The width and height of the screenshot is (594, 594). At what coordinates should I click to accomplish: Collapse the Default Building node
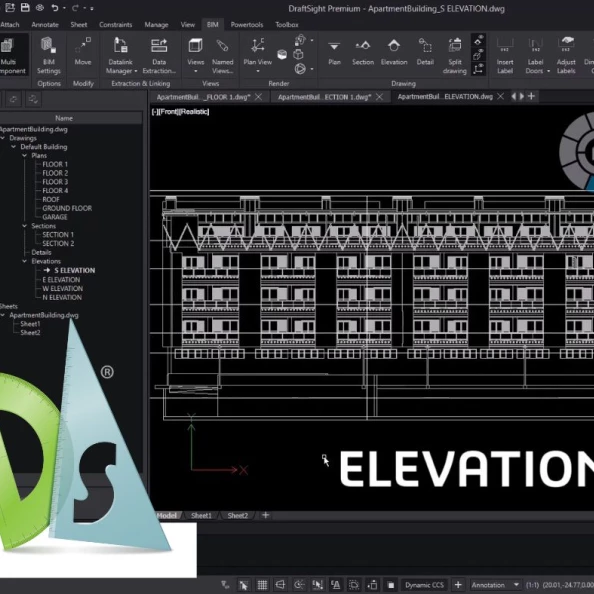click(x=14, y=147)
